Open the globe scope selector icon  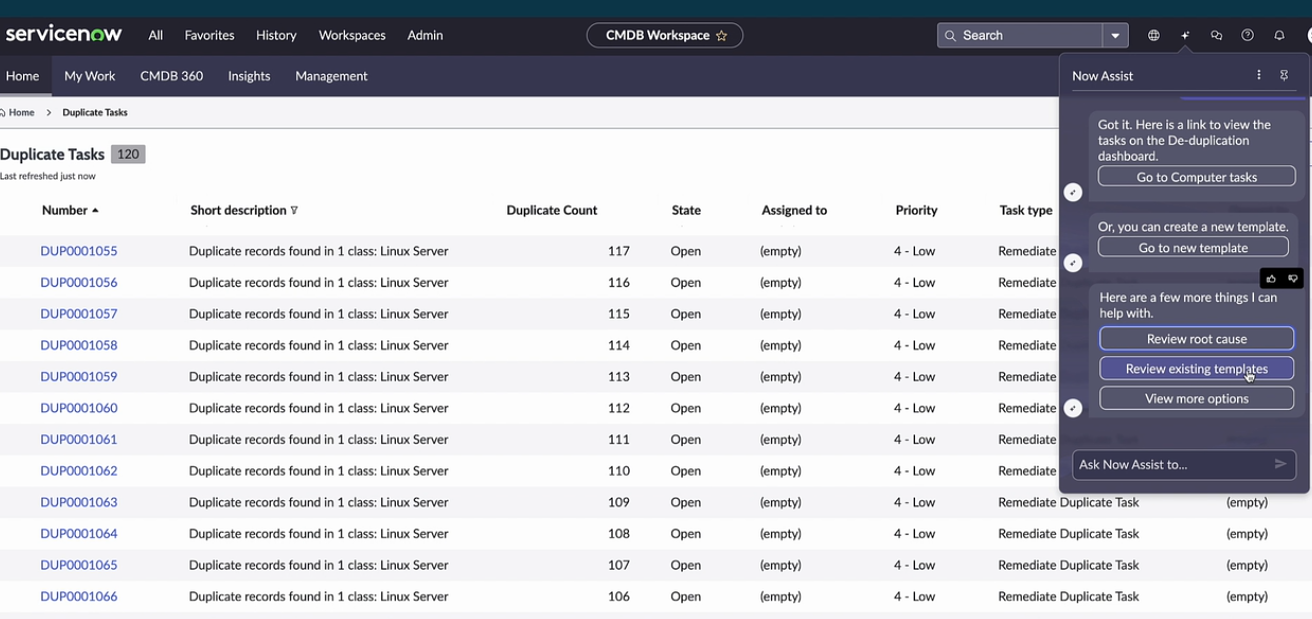(x=1153, y=35)
